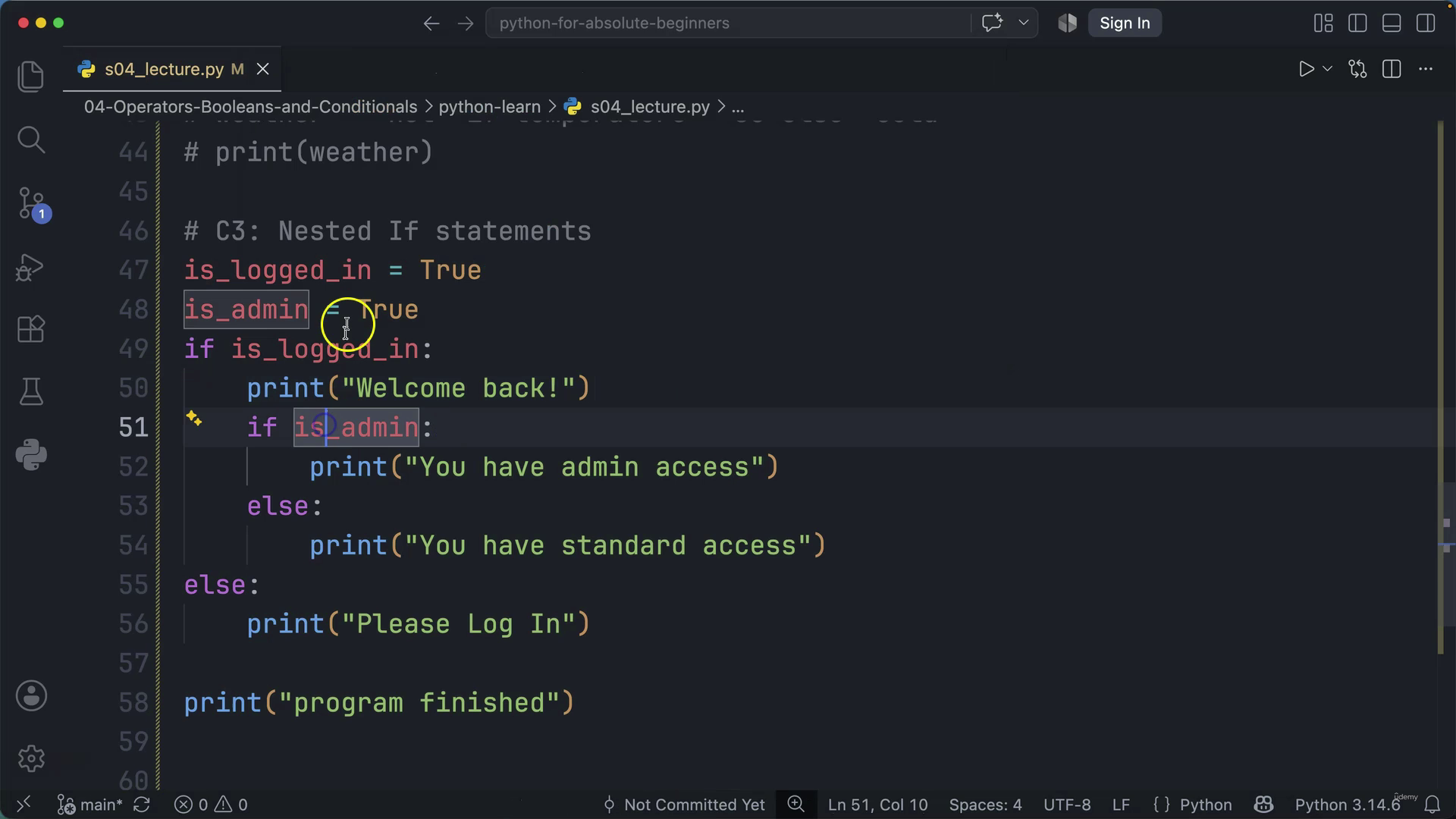Image resolution: width=1456 pixels, height=819 pixels.
Task: Open Source Control view with pending change
Action: 32,204
